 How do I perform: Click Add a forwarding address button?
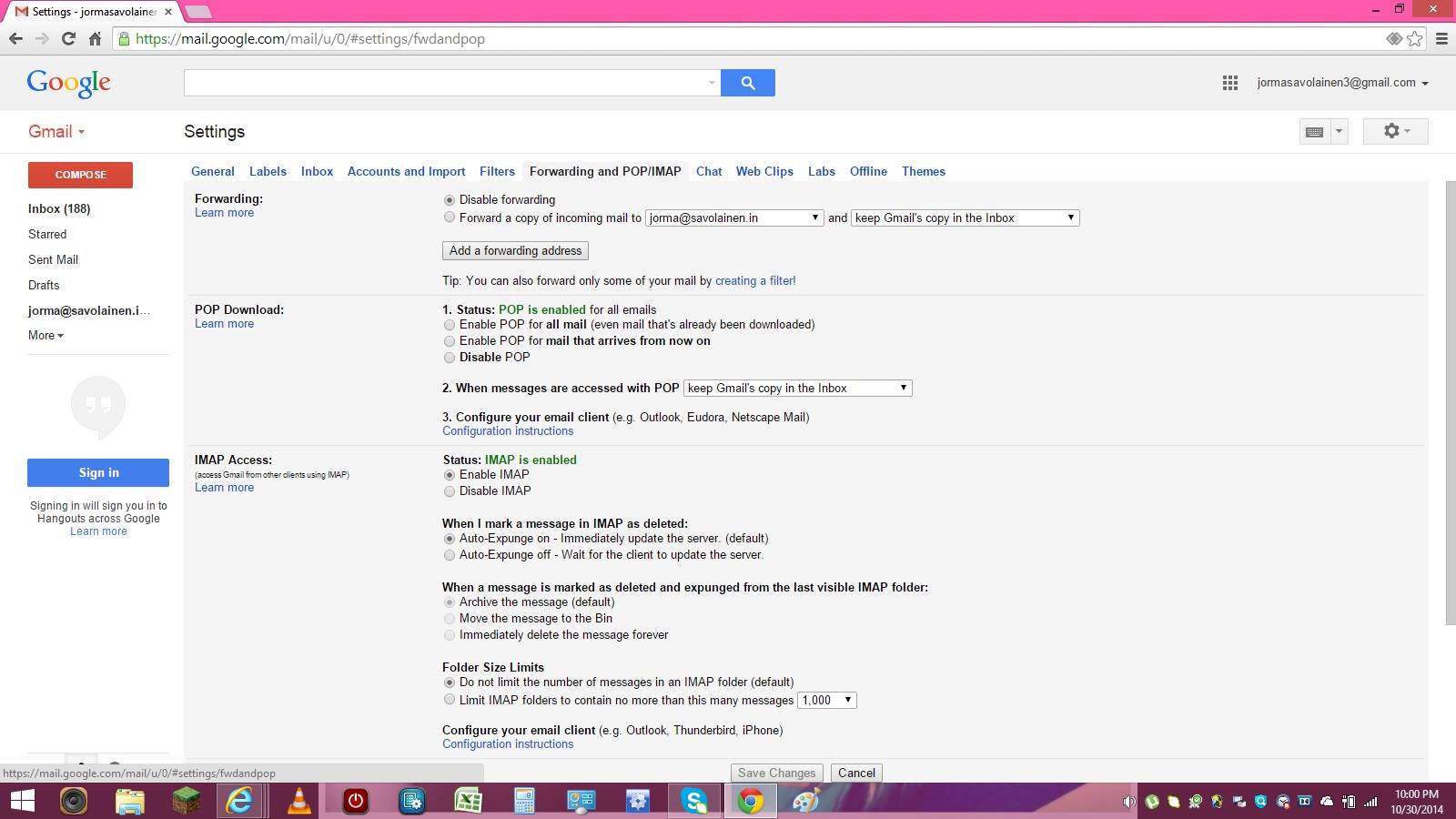[x=515, y=250]
